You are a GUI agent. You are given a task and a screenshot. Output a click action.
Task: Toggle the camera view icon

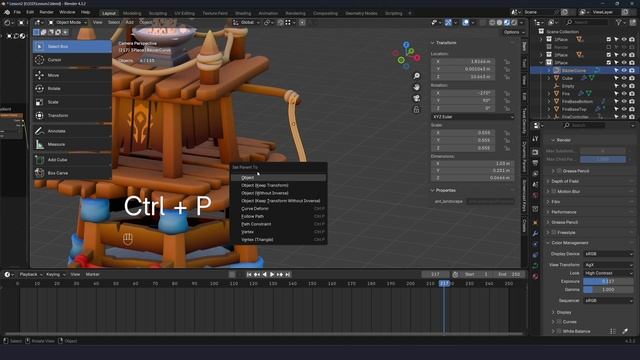point(416,98)
